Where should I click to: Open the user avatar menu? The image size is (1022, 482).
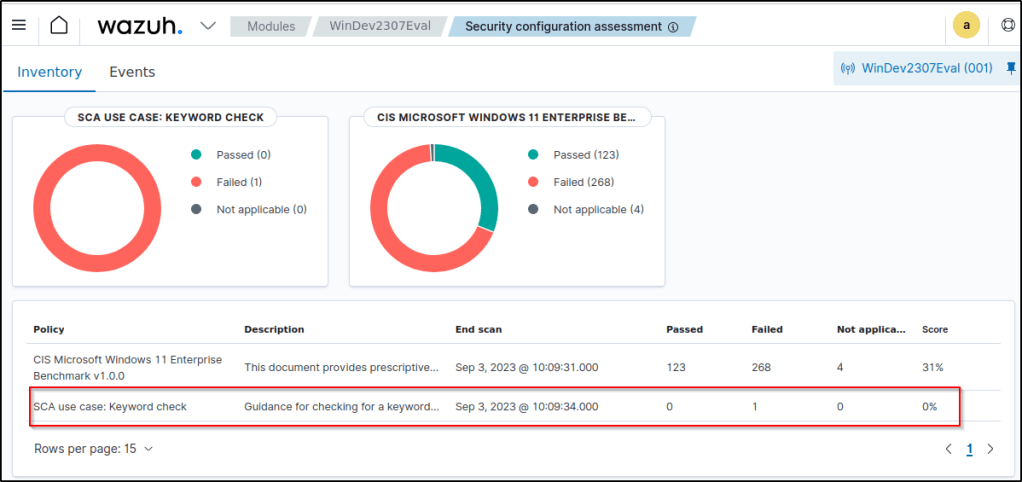966,26
